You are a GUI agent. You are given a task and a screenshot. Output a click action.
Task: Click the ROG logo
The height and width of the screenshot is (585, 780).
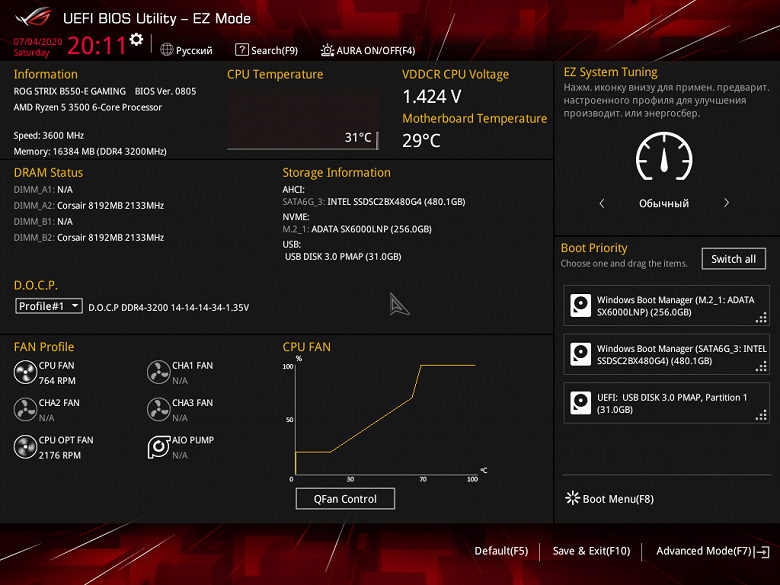pyautogui.click(x=33, y=17)
